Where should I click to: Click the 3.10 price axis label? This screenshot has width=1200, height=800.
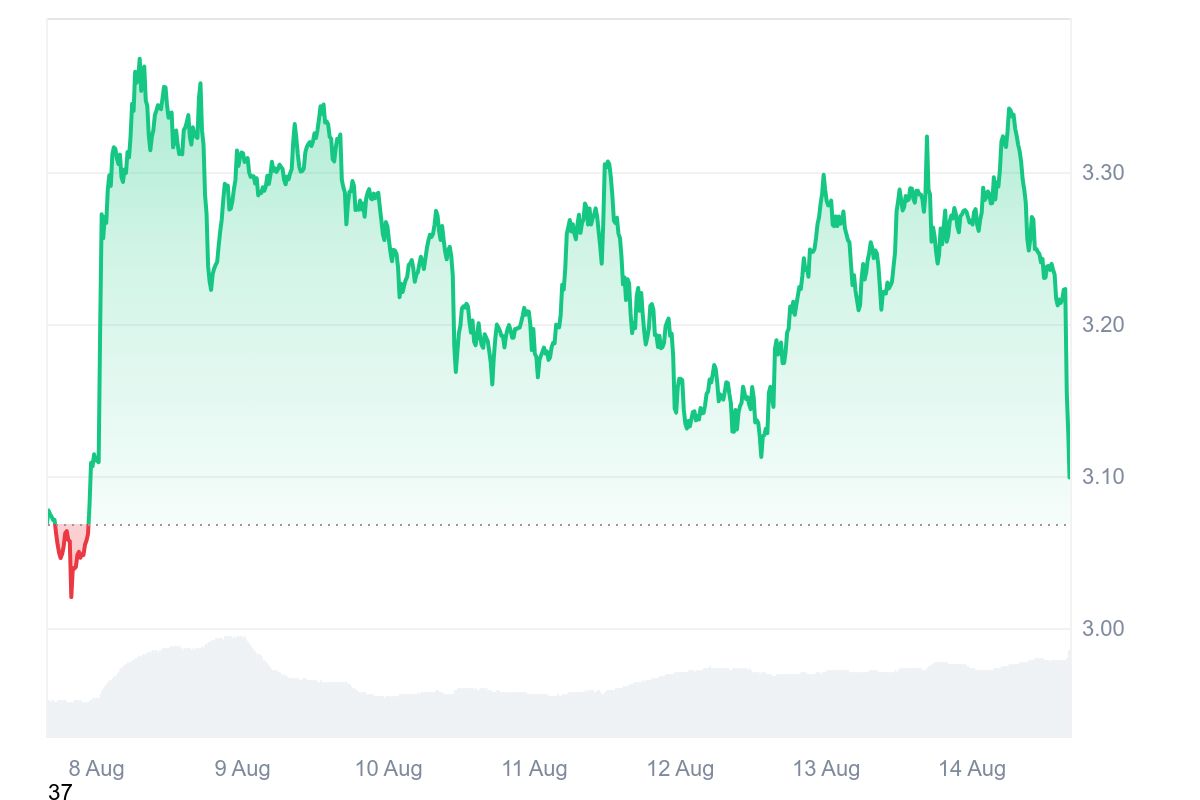[x=1103, y=477]
